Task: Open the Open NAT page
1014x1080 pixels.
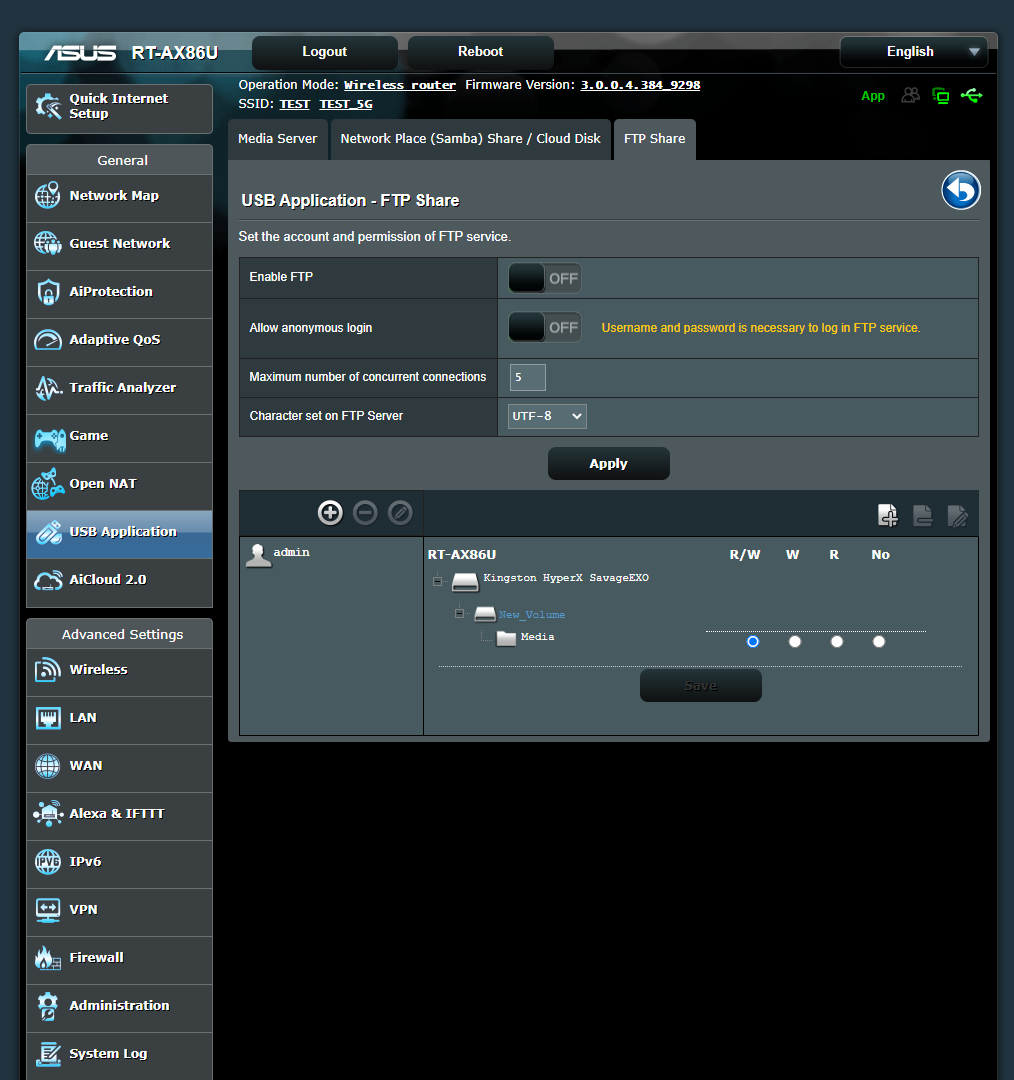Action: coord(119,486)
